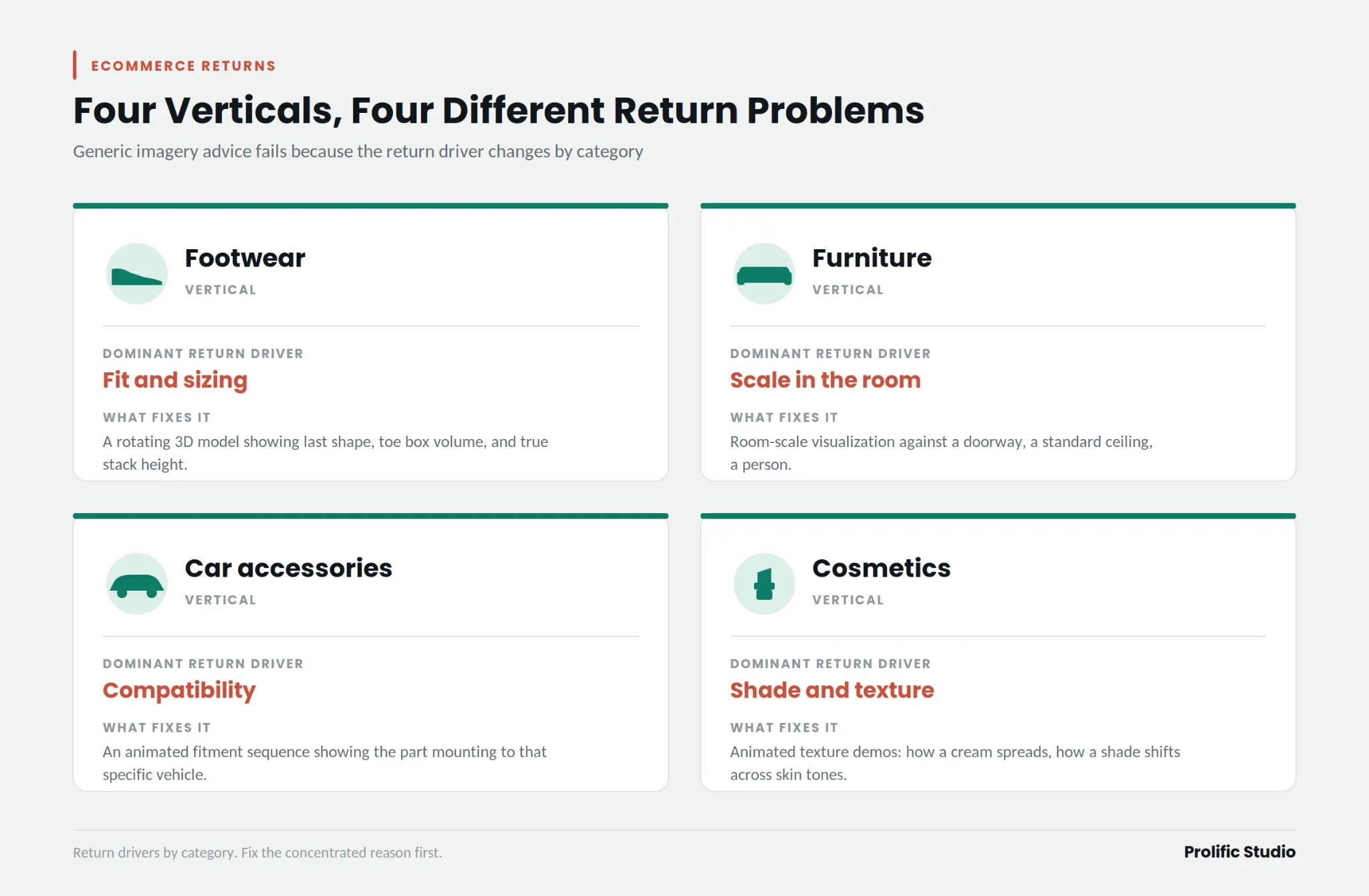Select the Cosmetics card heading
Viewport: 1369px width, 896px height.
point(881,568)
